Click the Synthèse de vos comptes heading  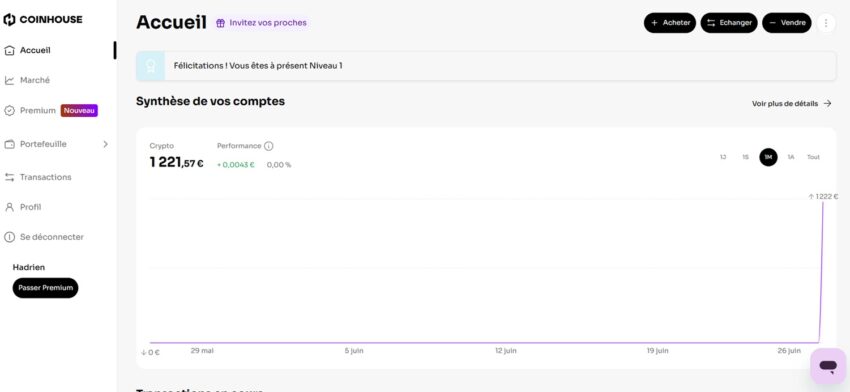[x=210, y=101]
